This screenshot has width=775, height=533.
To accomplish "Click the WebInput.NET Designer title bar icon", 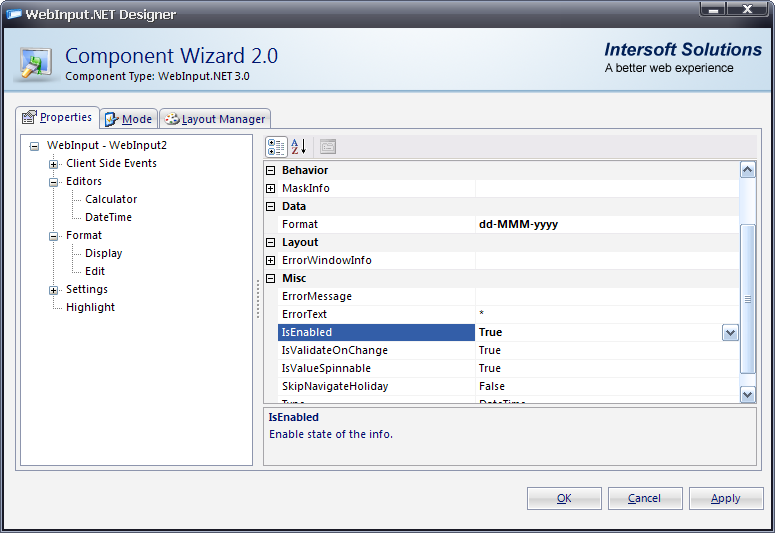I will click(14, 14).
